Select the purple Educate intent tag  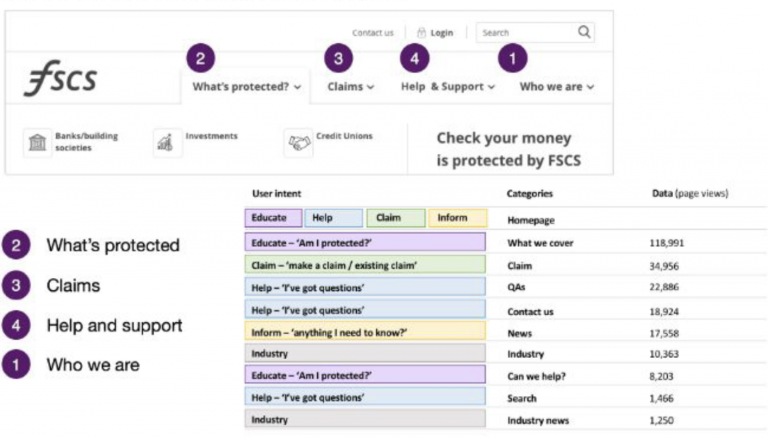click(x=273, y=218)
